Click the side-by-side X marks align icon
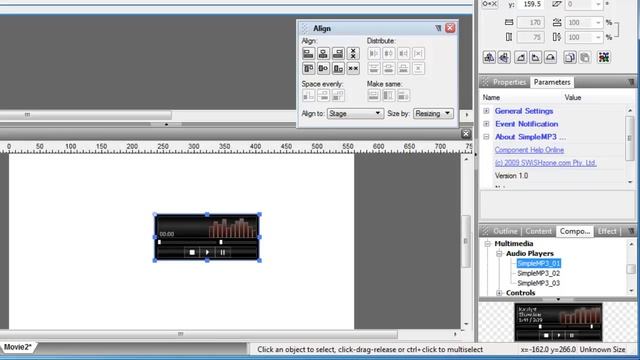The height and width of the screenshot is (360, 640). (x=353, y=69)
